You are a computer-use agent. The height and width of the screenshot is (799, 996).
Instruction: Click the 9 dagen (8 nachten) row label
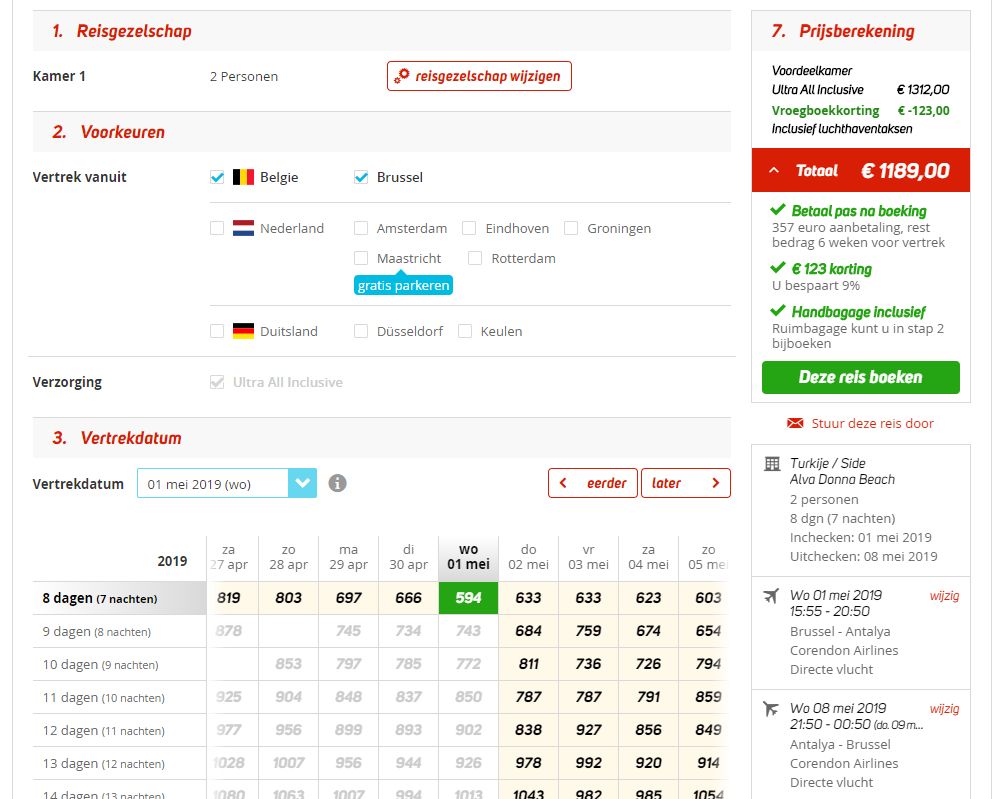click(x=119, y=631)
